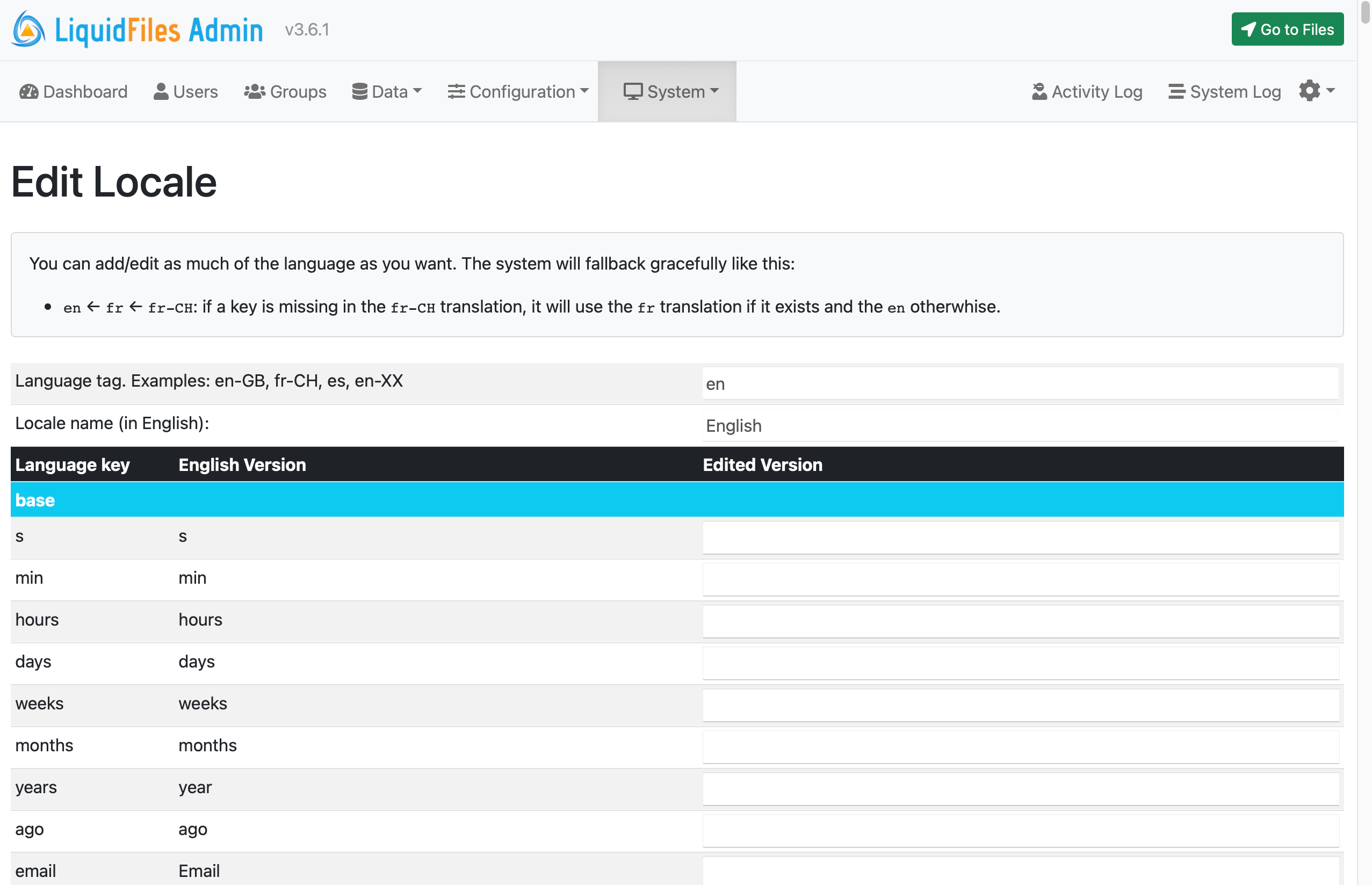
Task: Expand the Configuration dropdown arrow
Action: coord(584,91)
